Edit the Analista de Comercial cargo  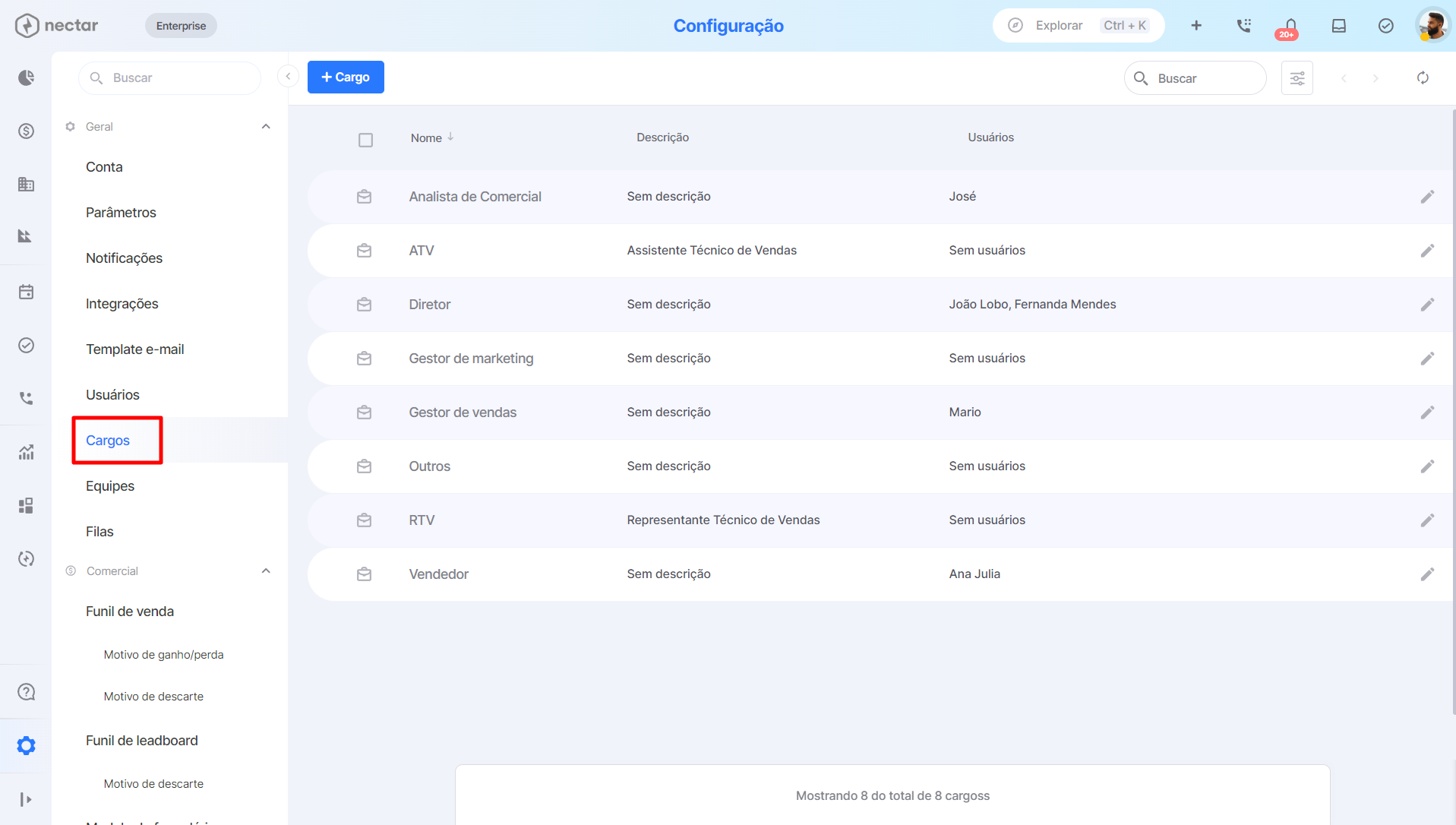1427,197
